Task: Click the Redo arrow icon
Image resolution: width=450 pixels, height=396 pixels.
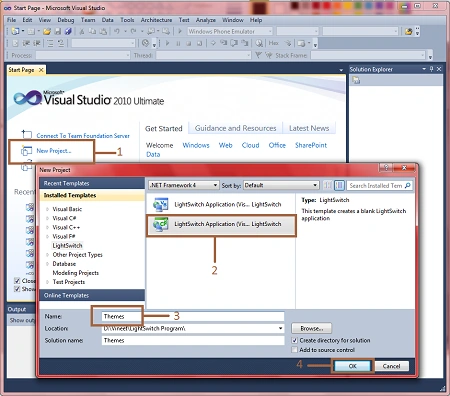Action: 133,31
